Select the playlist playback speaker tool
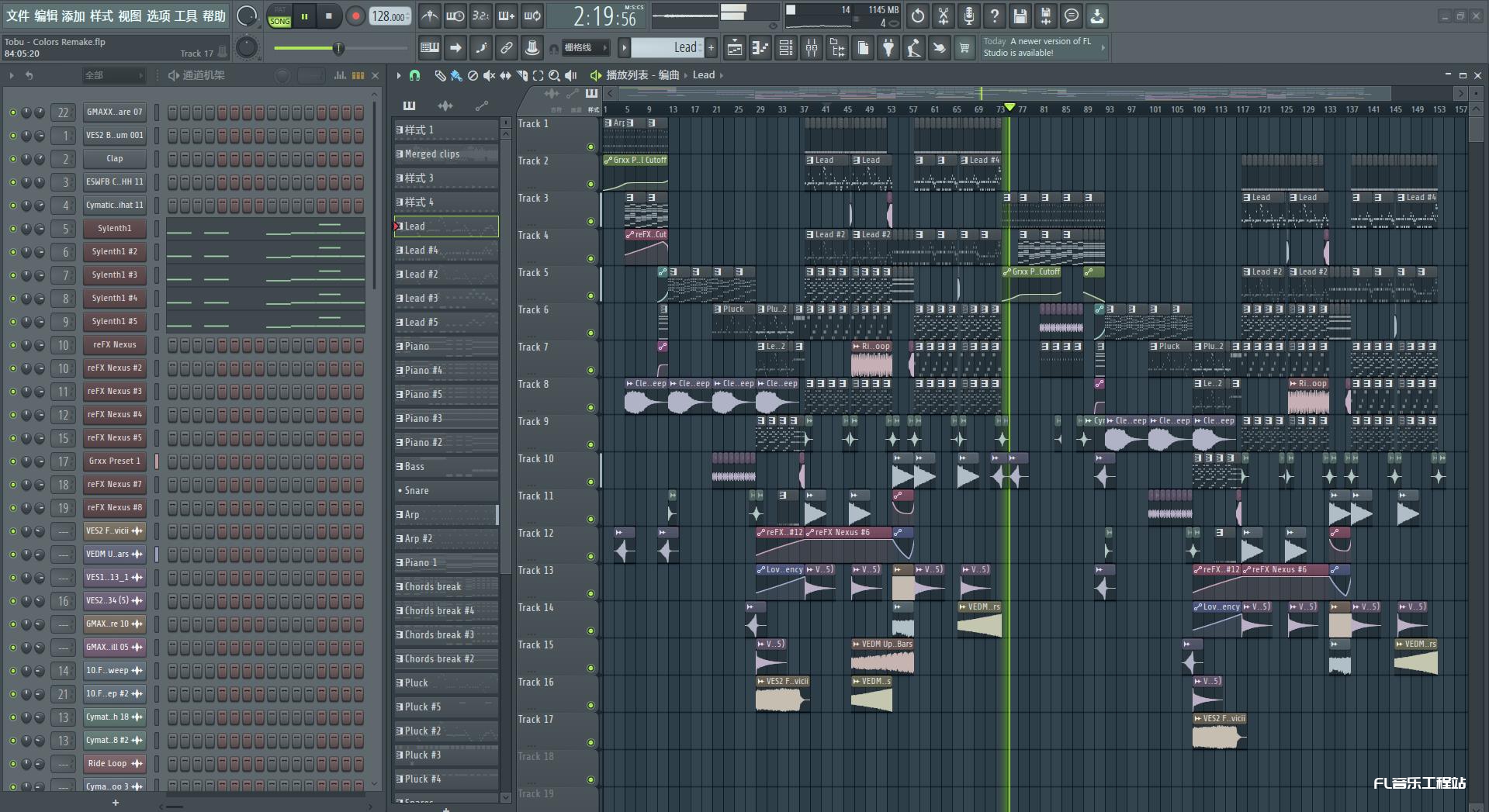The image size is (1489, 812). pos(571,75)
